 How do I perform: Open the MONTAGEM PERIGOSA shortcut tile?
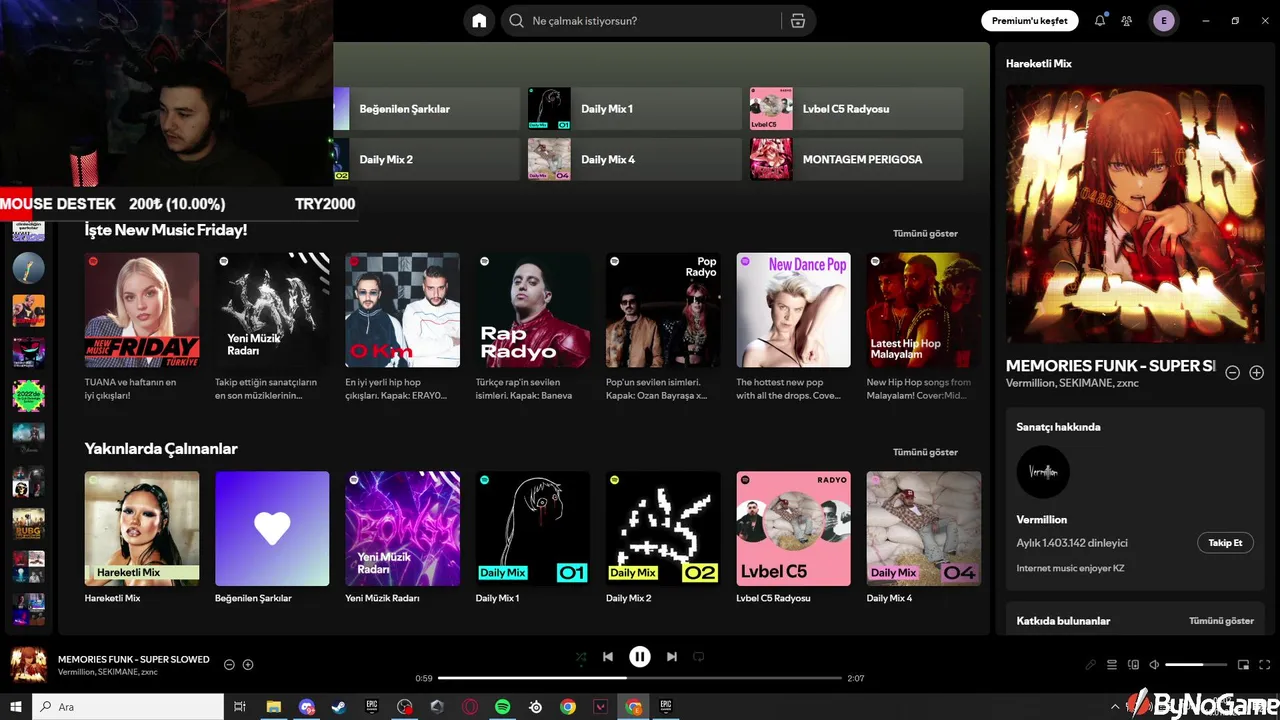coord(856,159)
